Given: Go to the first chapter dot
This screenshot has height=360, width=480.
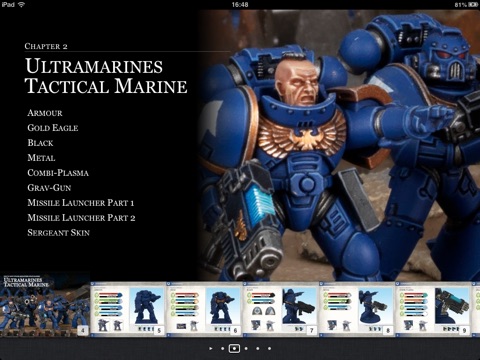Looking at the screenshot, I should coord(222,348).
